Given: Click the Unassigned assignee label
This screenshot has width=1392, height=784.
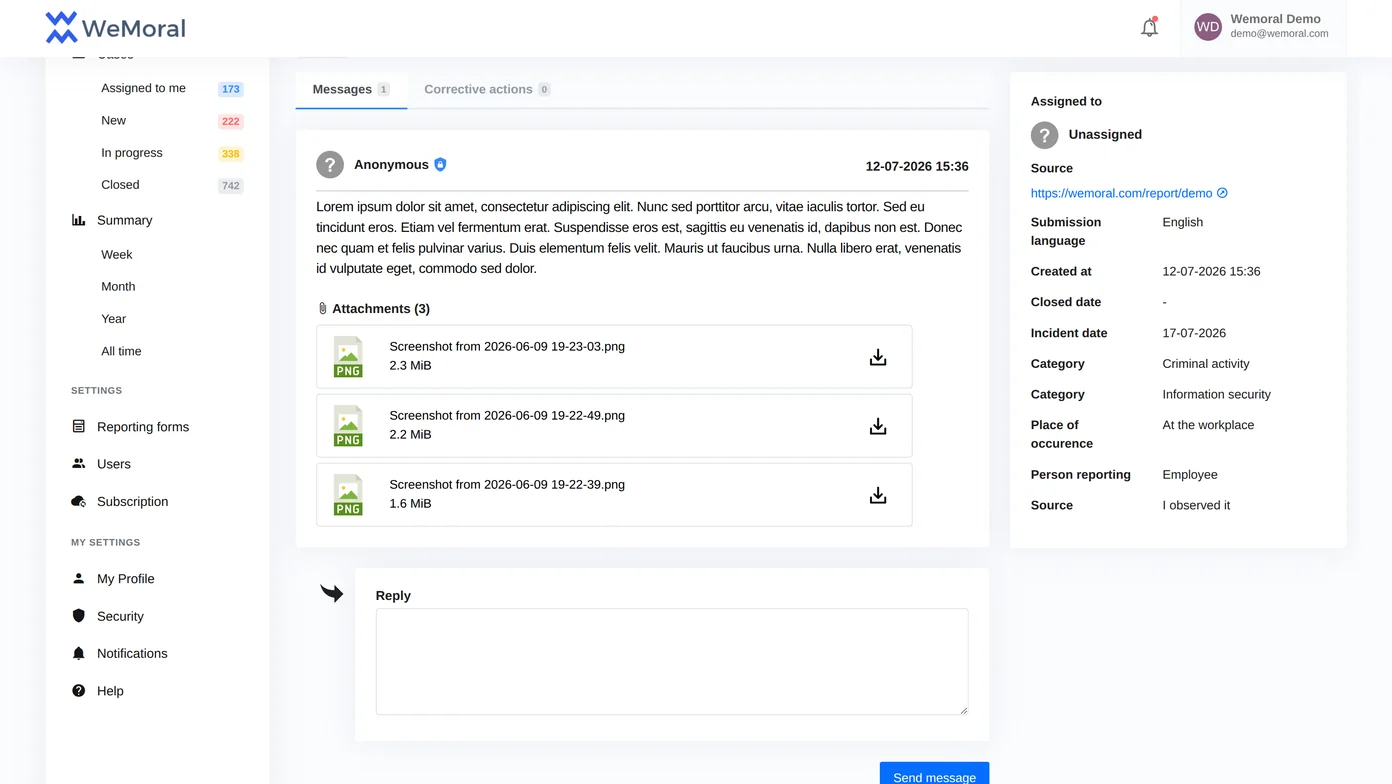Looking at the screenshot, I should pyautogui.click(x=1105, y=134).
